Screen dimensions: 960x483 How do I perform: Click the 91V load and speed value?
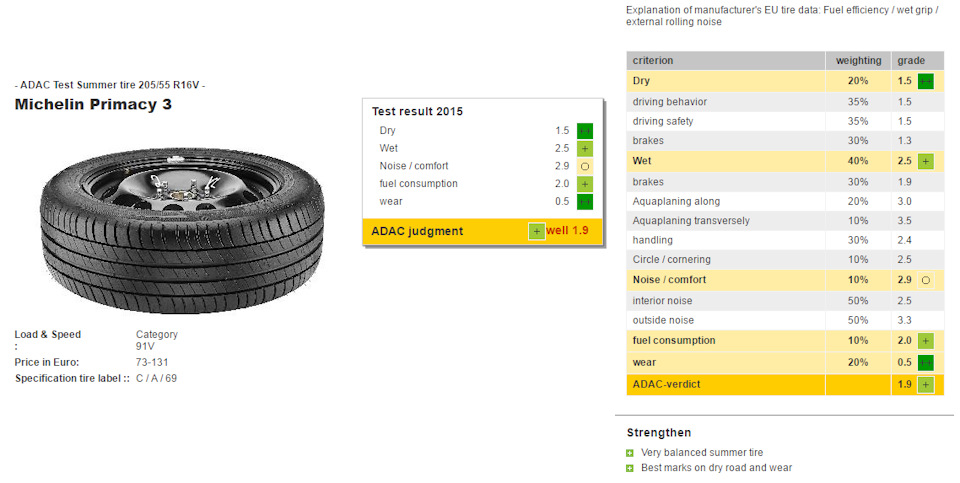coord(145,346)
